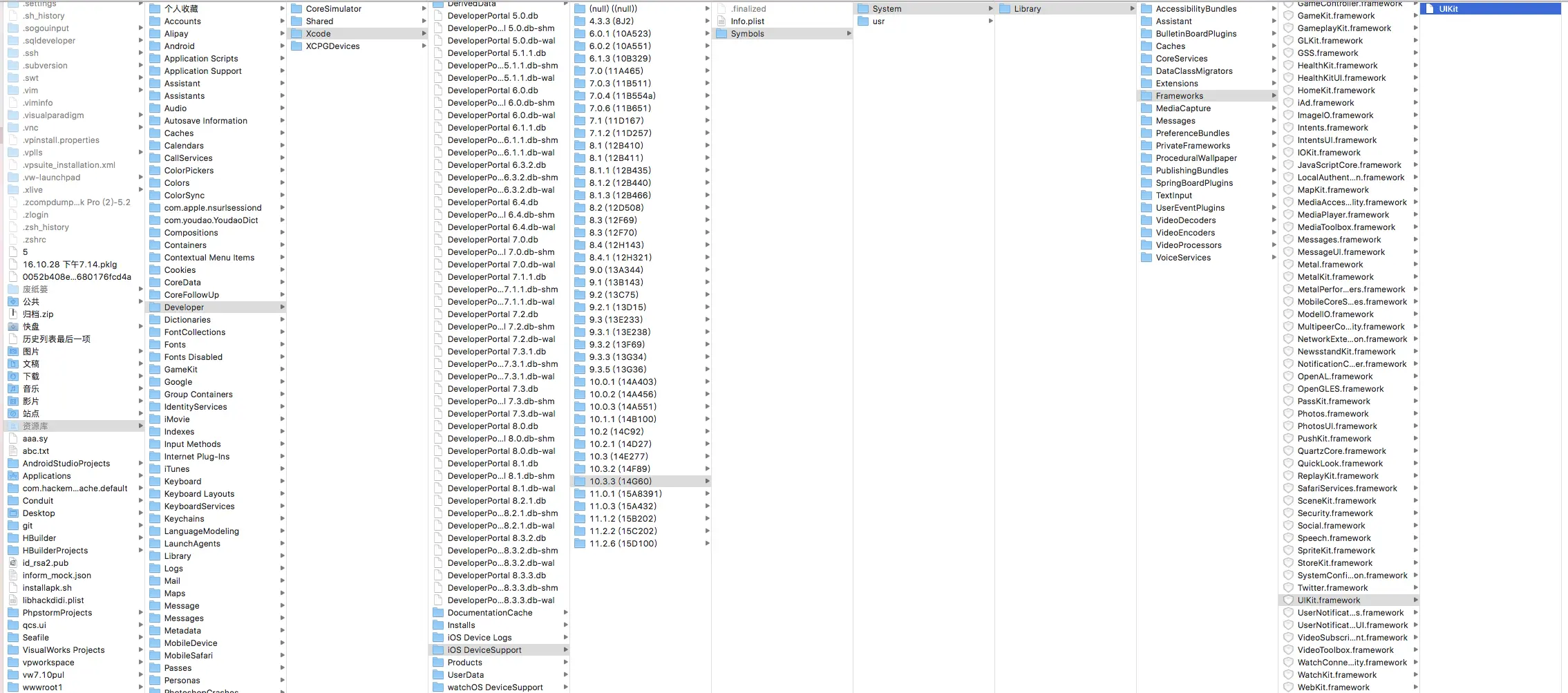The width and height of the screenshot is (1568, 693).
Task: Click the CoreSimulator folder icon
Action: (x=296, y=9)
